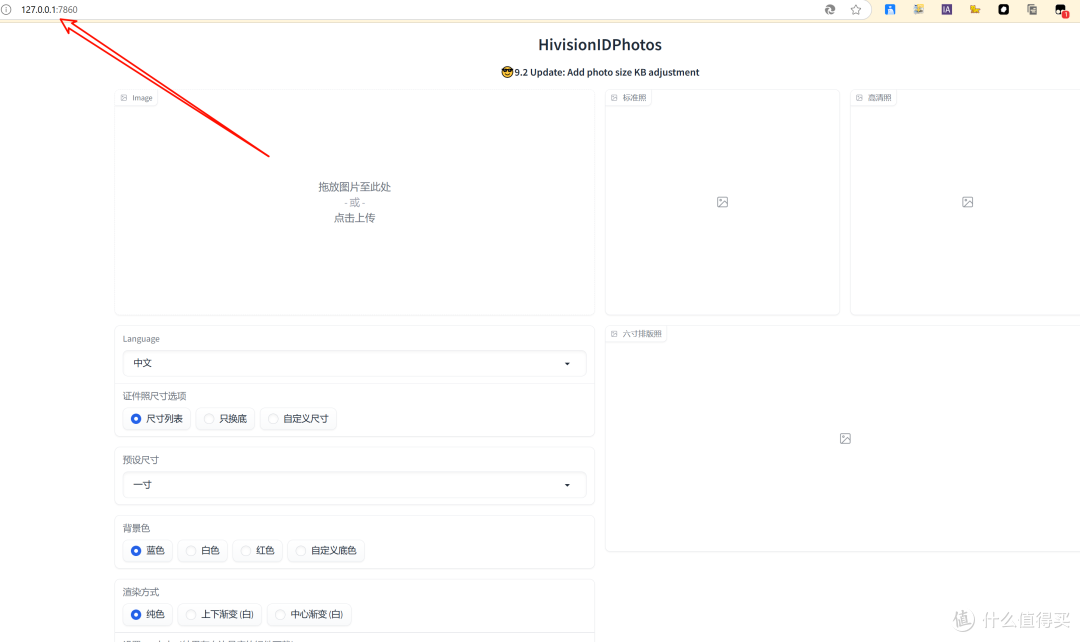
Task: Click the HivisionIDPhotos page title
Action: pyautogui.click(x=600, y=45)
